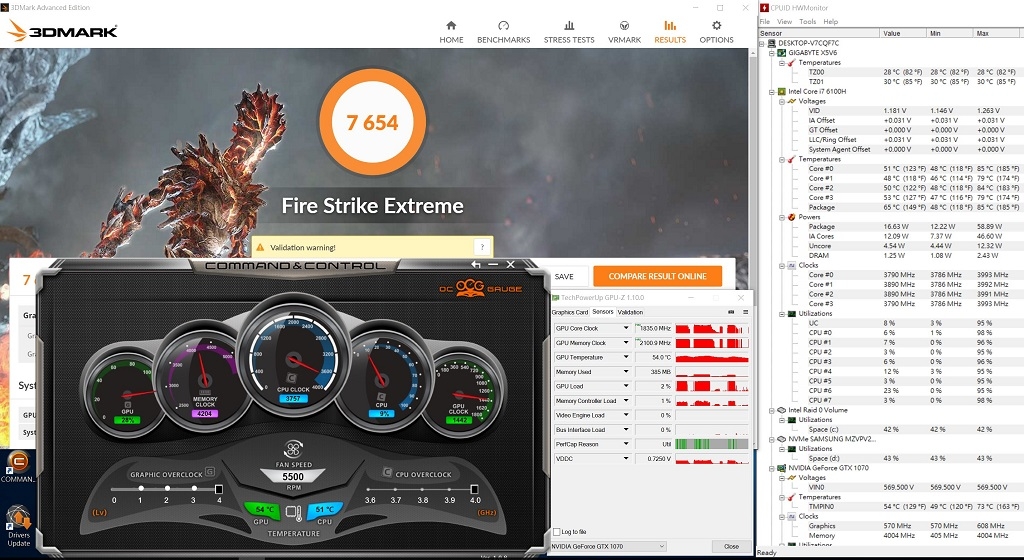Screen dimensions: 1024x560
Task: Open the GPU-Z hamburger menu icon
Action: pos(745,312)
